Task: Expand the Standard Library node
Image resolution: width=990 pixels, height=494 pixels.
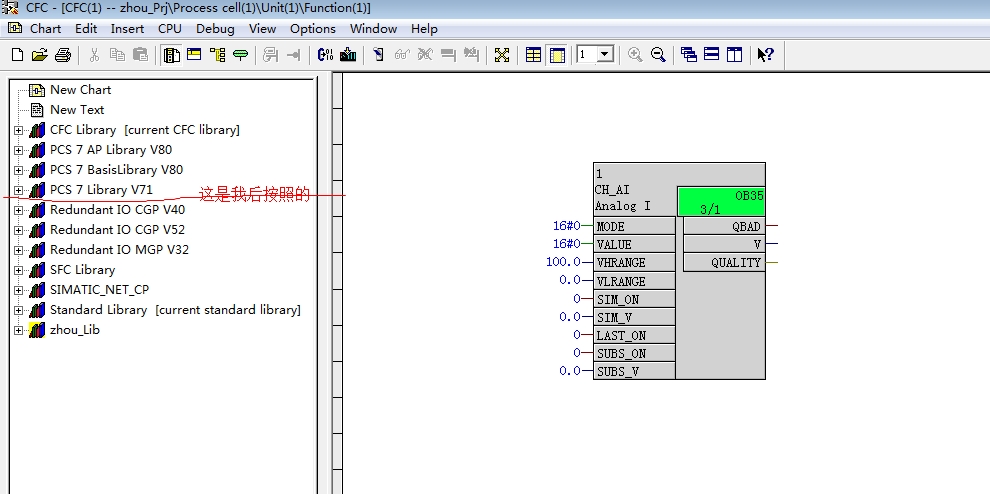Action: (x=18, y=311)
